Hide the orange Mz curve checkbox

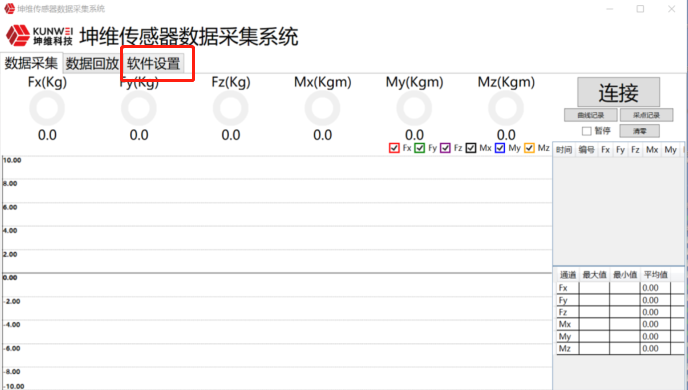pos(529,148)
